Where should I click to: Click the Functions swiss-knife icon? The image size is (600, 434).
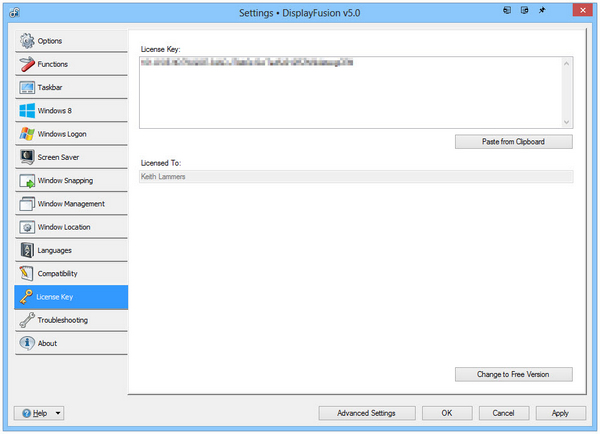pyautogui.click(x=27, y=64)
